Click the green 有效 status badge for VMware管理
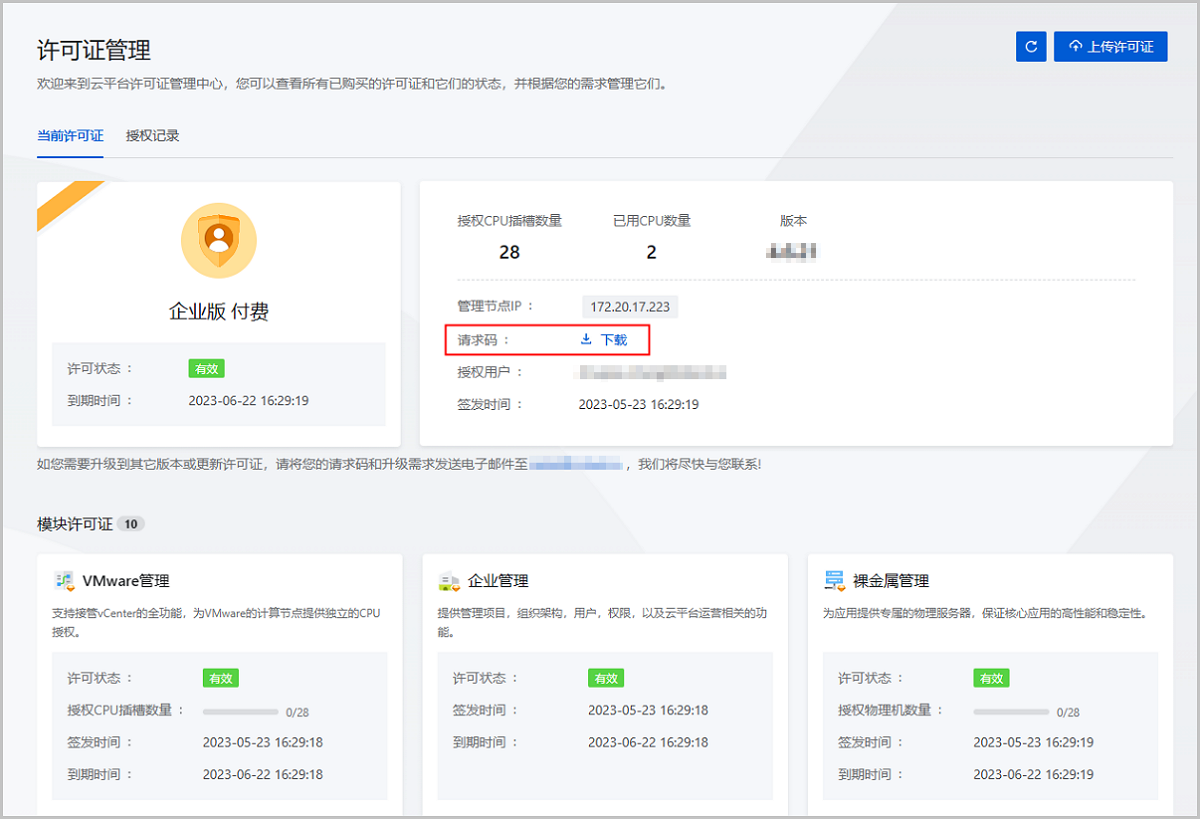 click(220, 678)
